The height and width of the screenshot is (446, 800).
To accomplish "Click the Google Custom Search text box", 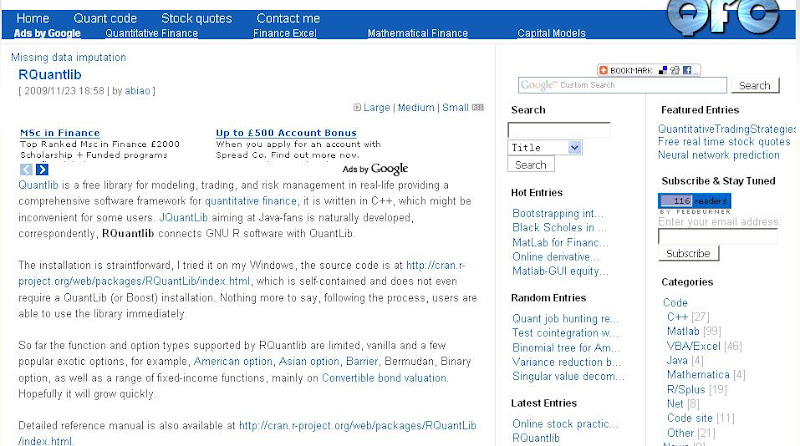I will click(x=622, y=85).
